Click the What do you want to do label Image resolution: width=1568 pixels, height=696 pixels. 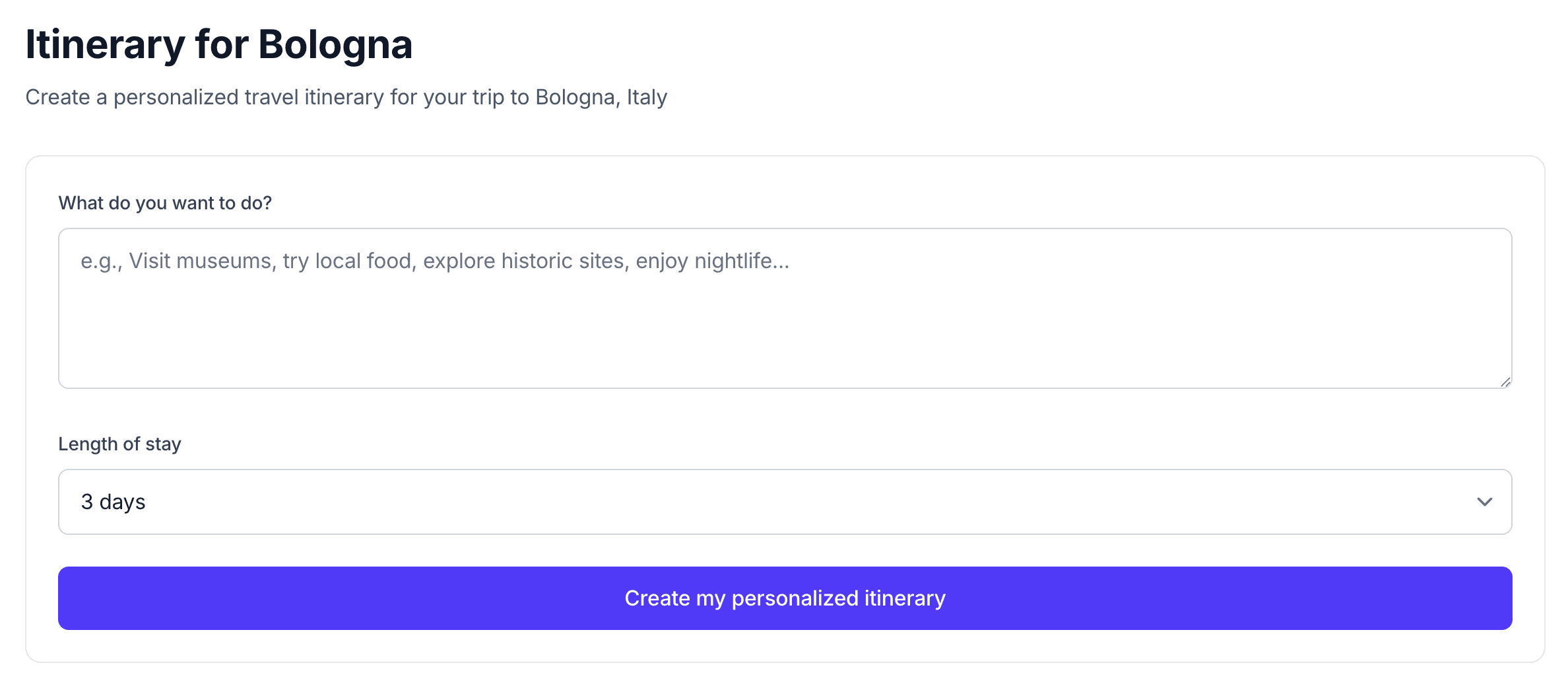(166, 203)
